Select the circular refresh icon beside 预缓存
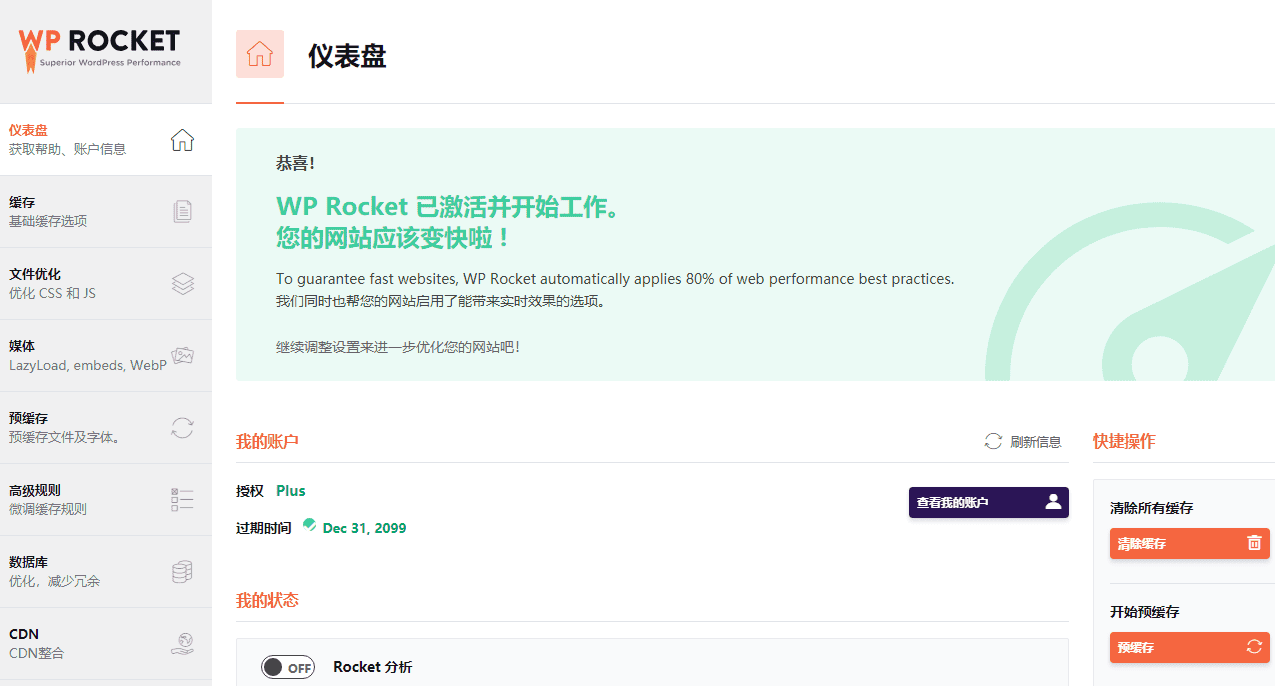Viewport: 1275px width, 686px height. click(182, 427)
